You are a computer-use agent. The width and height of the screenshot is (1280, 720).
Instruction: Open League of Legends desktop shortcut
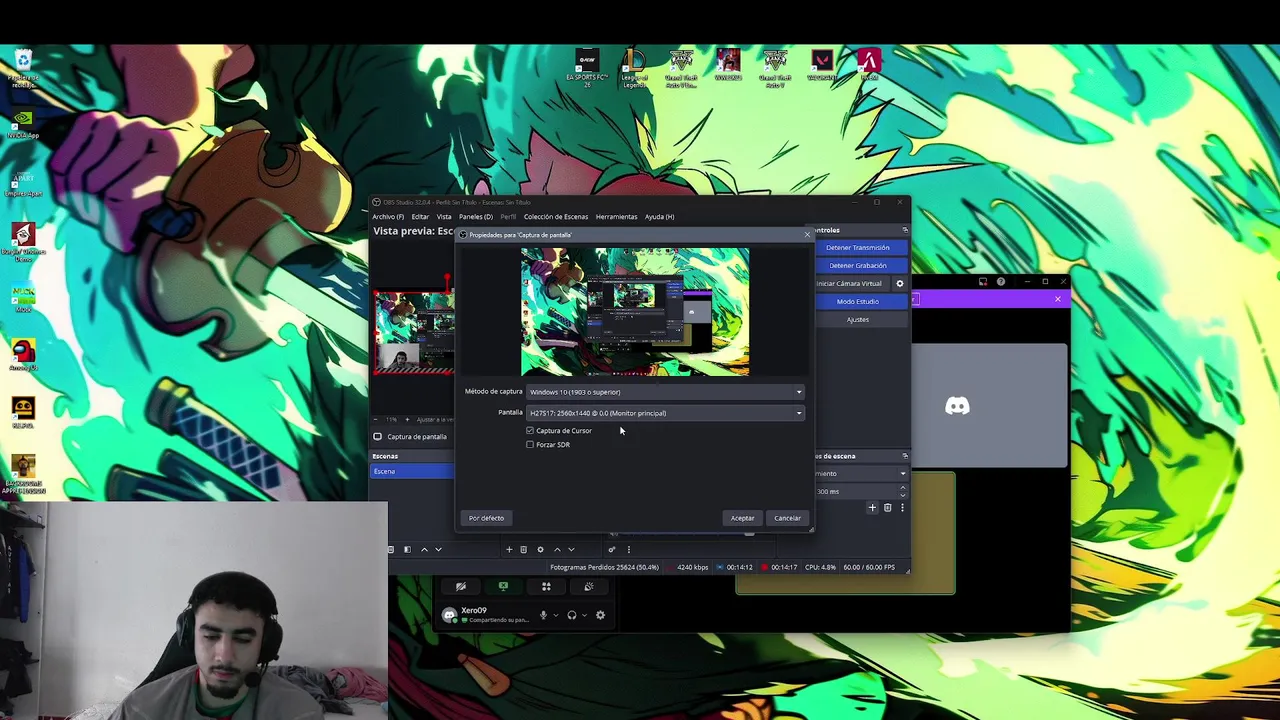click(634, 68)
